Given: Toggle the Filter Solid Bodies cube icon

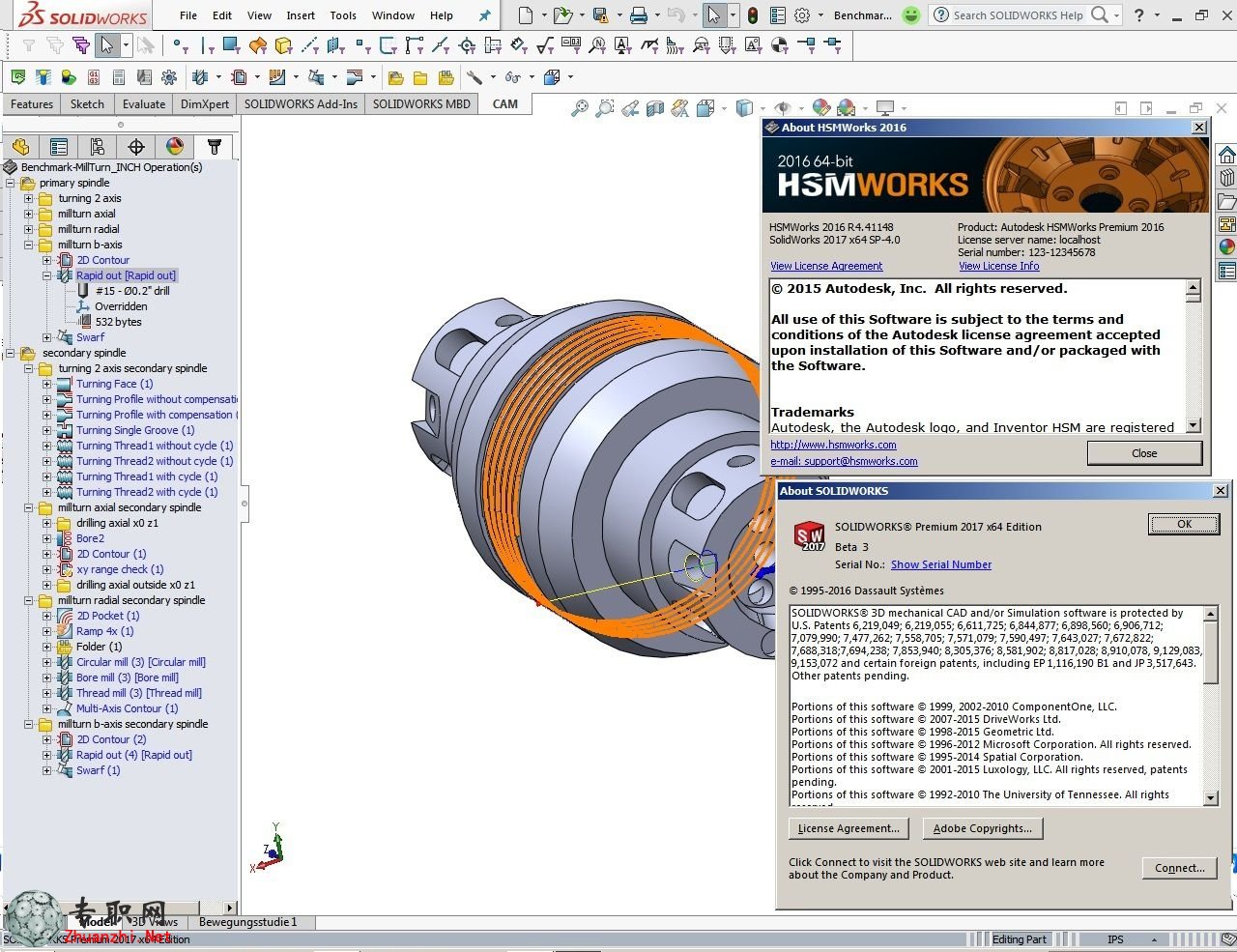Looking at the screenshot, I should coord(282,45).
